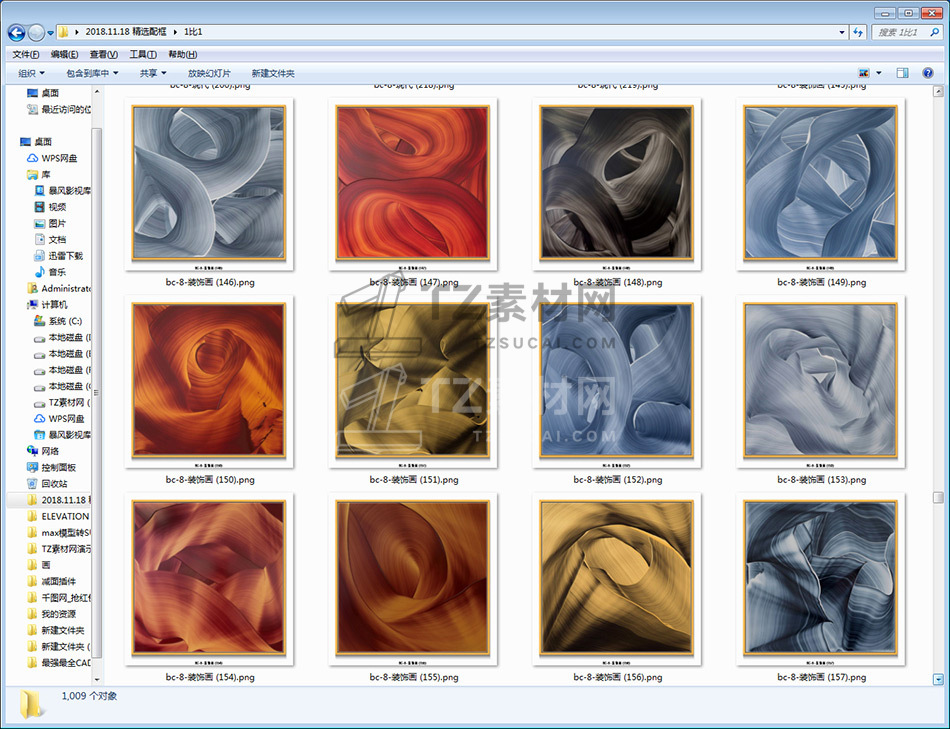This screenshot has width=950, height=729.
Task: Click the file list scroll down arrow
Action: pos(938,679)
